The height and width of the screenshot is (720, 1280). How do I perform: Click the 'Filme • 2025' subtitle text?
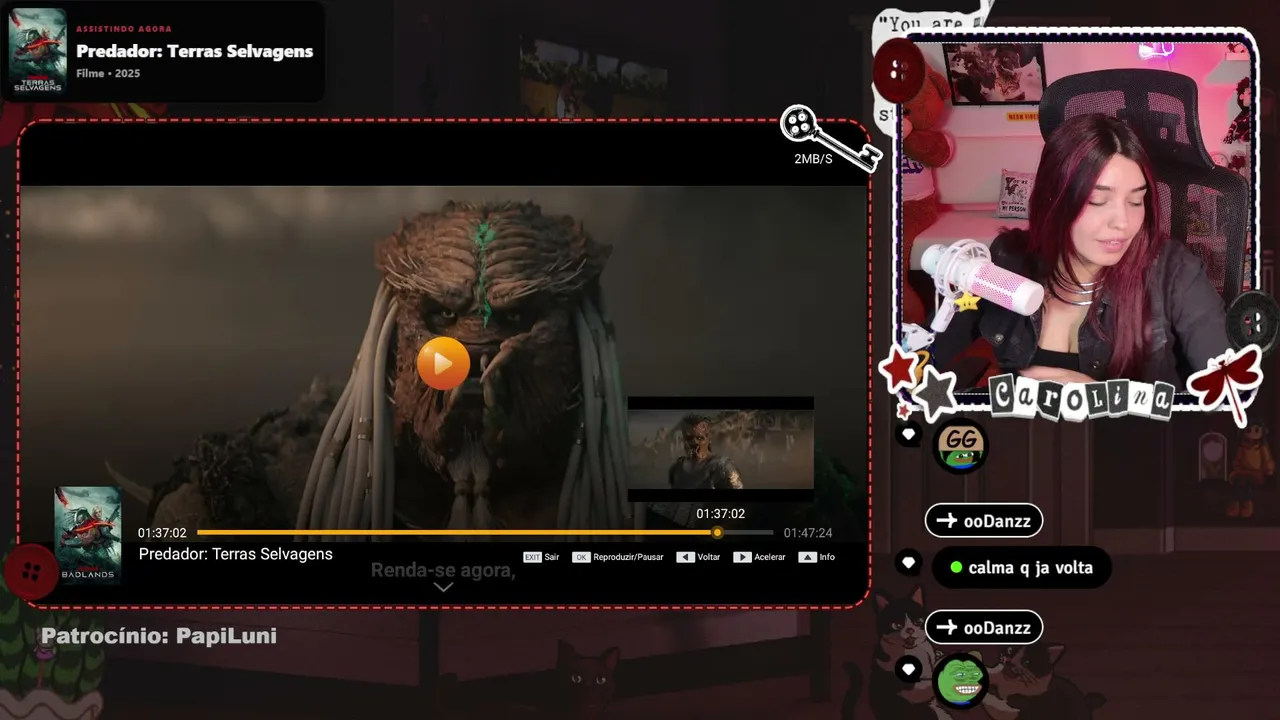pos(108,74)
